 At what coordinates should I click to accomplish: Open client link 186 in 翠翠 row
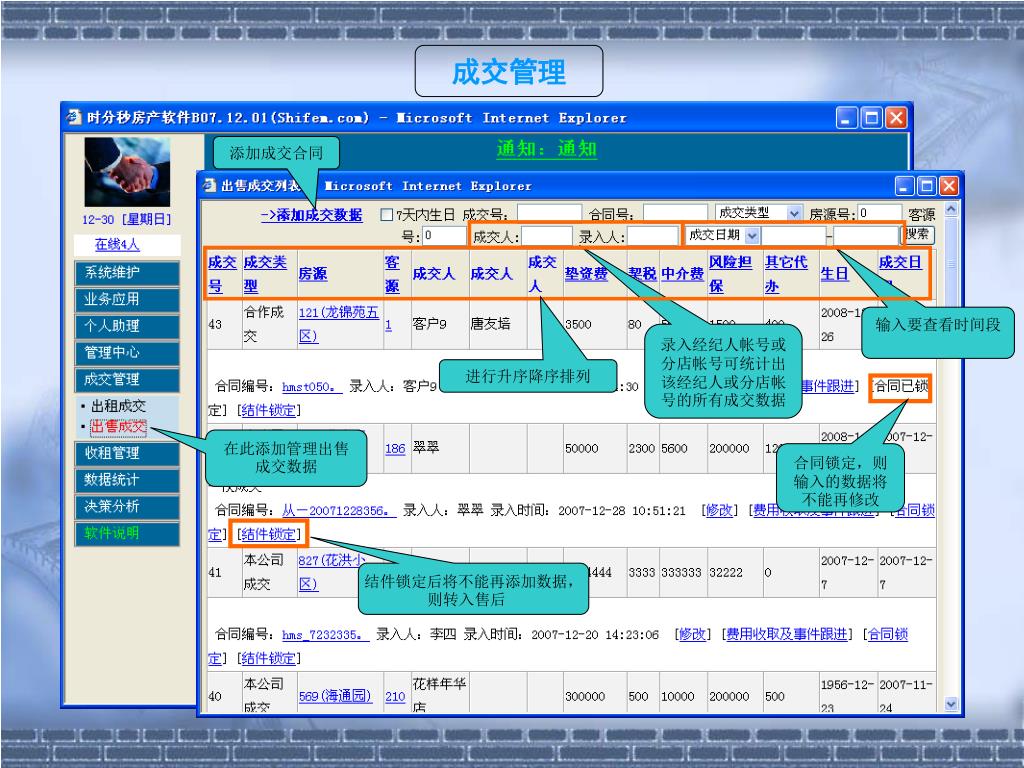(x=395, y=449)
